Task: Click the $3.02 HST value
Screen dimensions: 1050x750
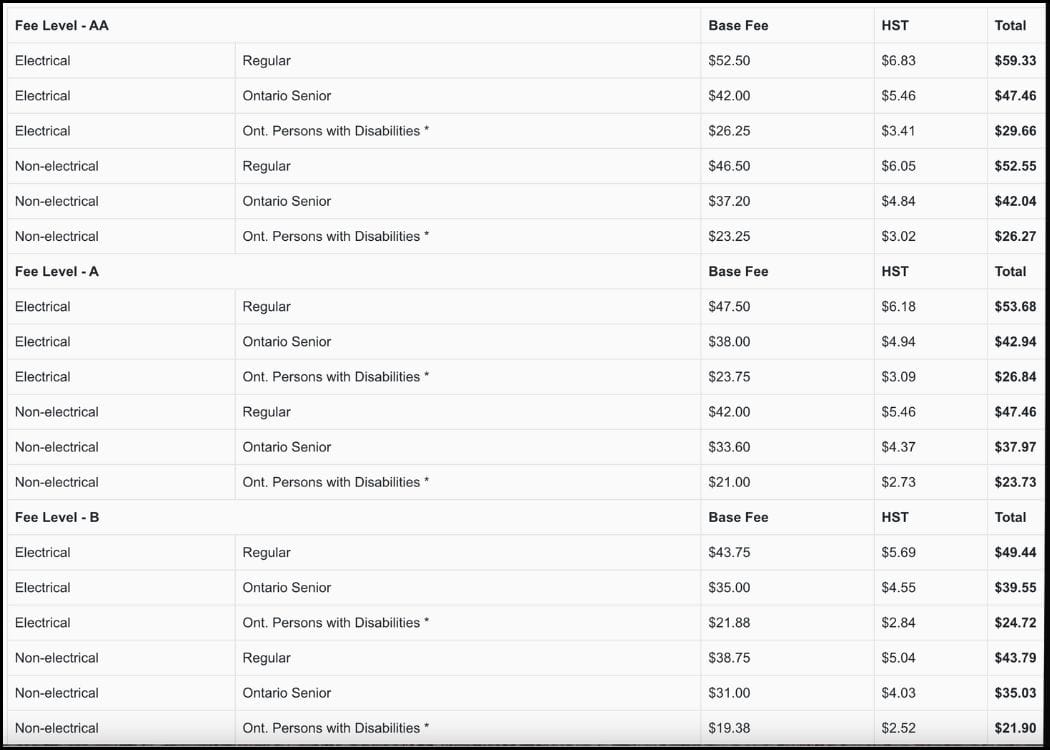Action: pyautogui.click(x=898, y=236)
